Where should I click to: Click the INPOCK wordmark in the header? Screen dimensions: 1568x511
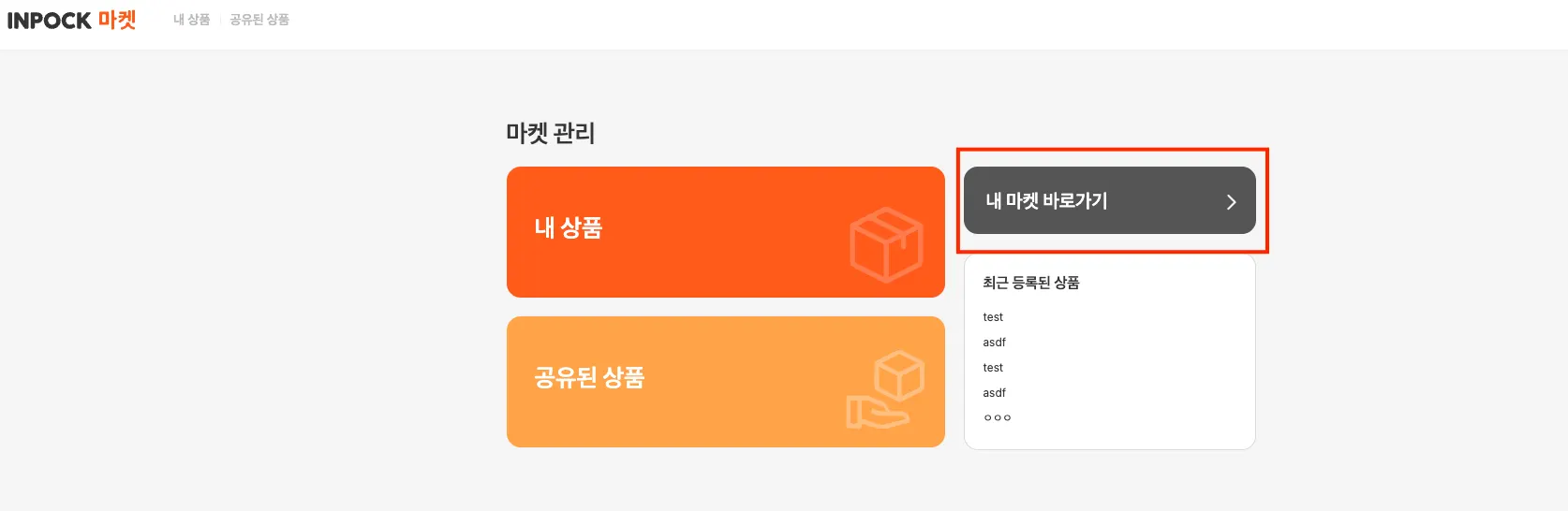pyautogui.click(x=49, y=21)
